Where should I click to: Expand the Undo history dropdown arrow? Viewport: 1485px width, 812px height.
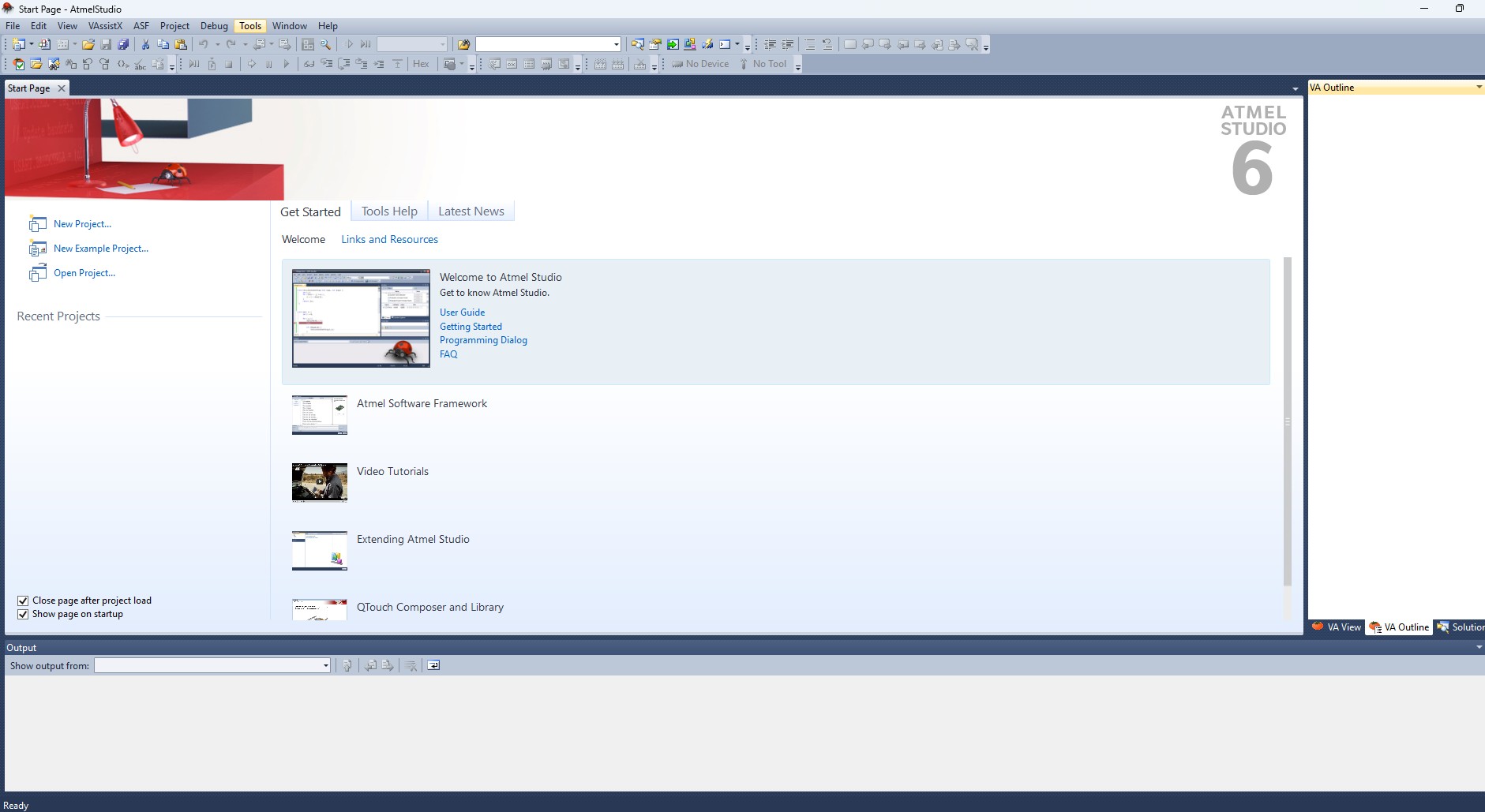pos(217,44)
